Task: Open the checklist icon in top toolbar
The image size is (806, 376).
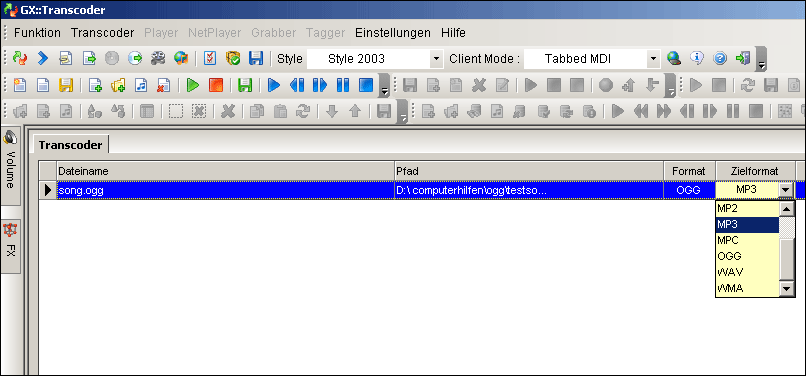Action: 210,59
